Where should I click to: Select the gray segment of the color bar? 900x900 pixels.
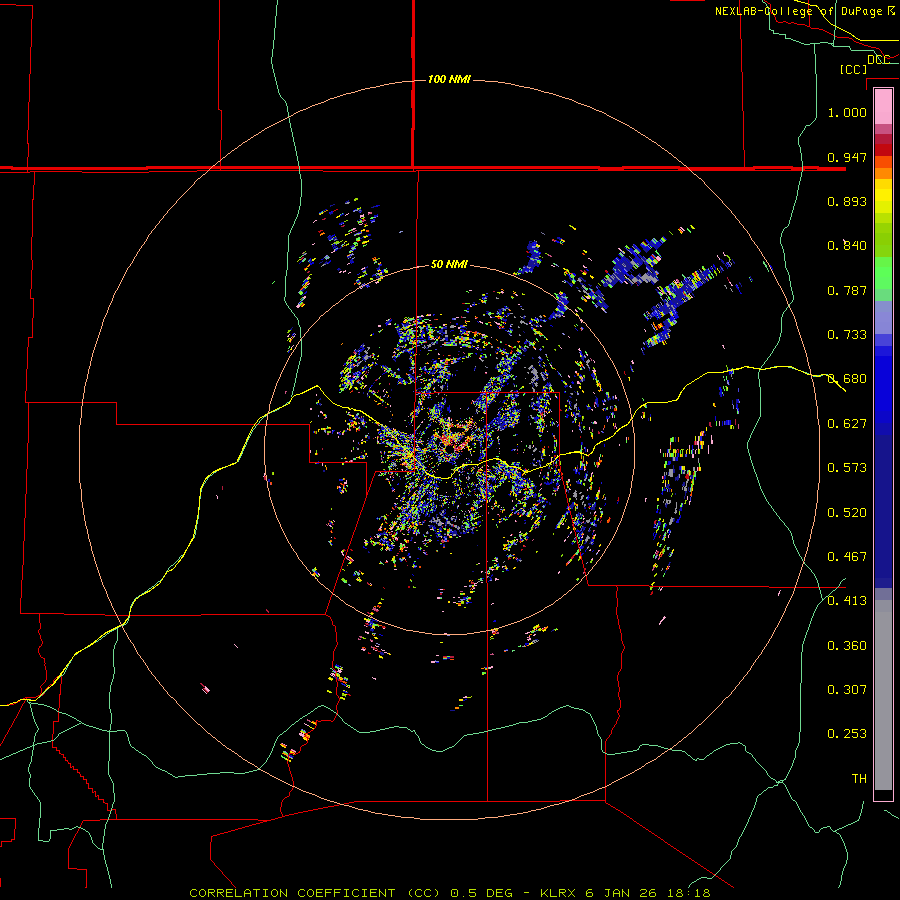(x=883, y=695)
